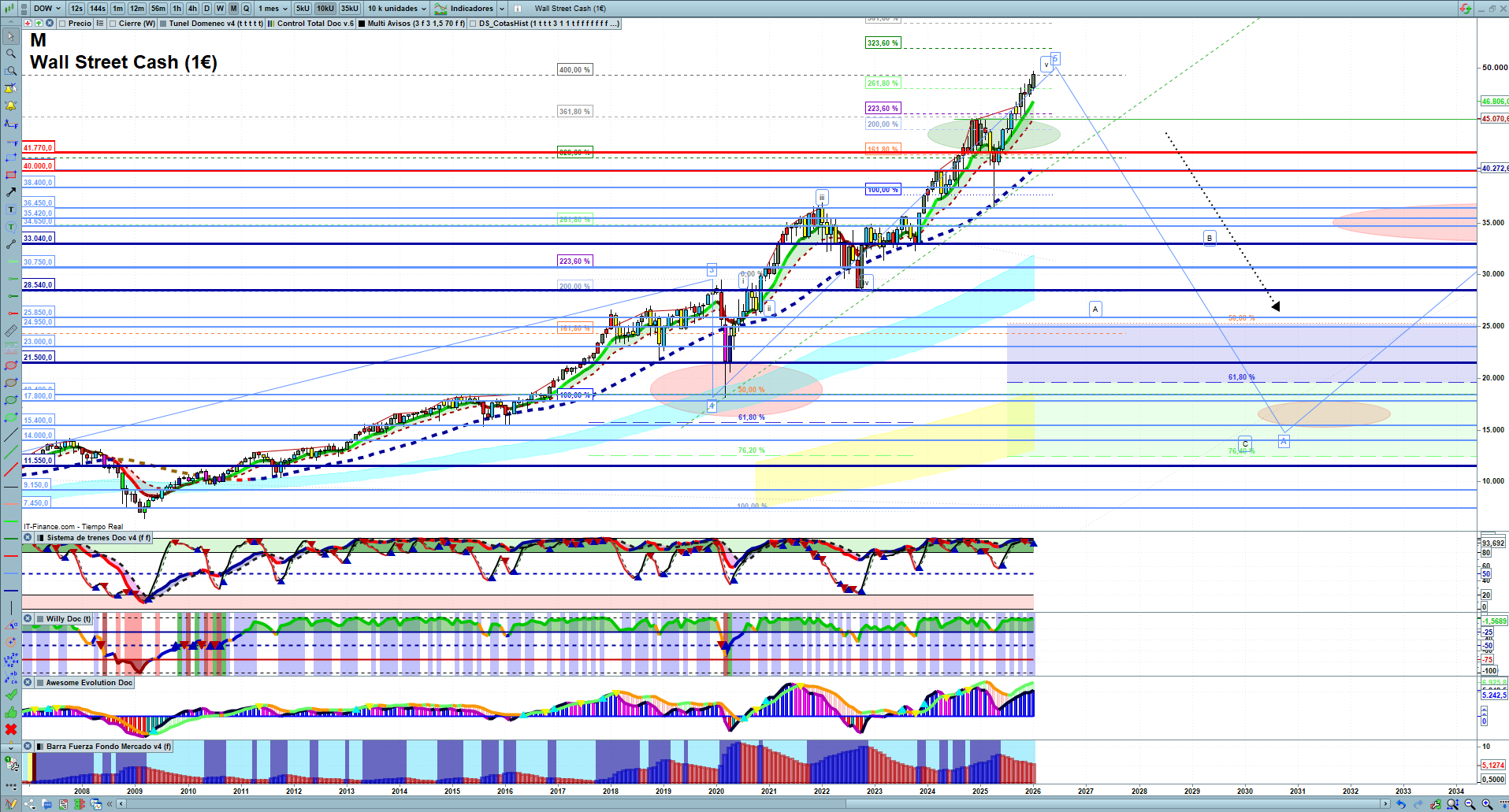Click the green thumbs-up icon

11,712
